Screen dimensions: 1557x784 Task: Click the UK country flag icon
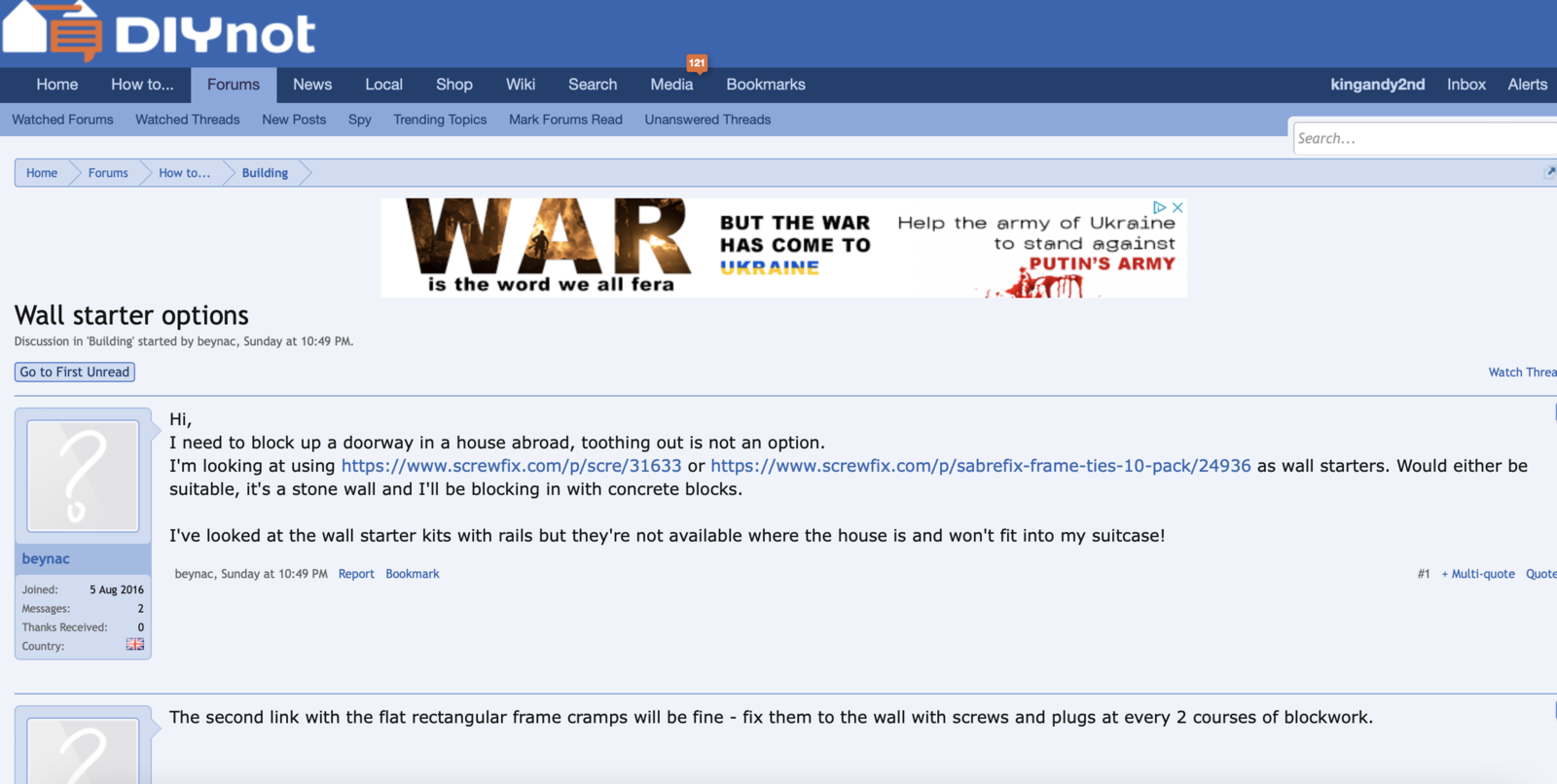click(135, 645)
